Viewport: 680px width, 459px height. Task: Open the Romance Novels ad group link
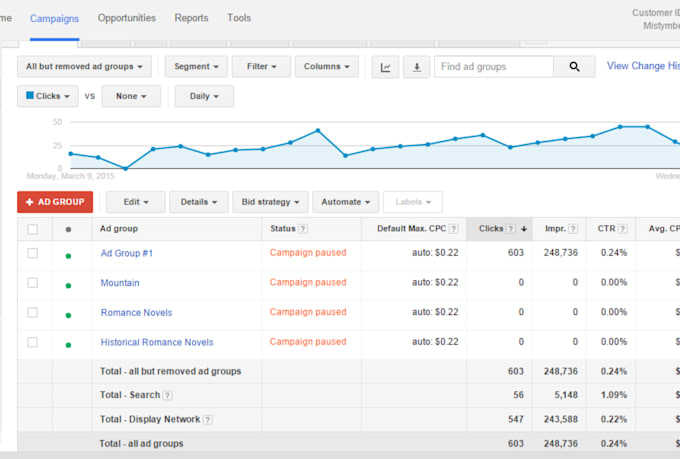[x=136, y=313]
